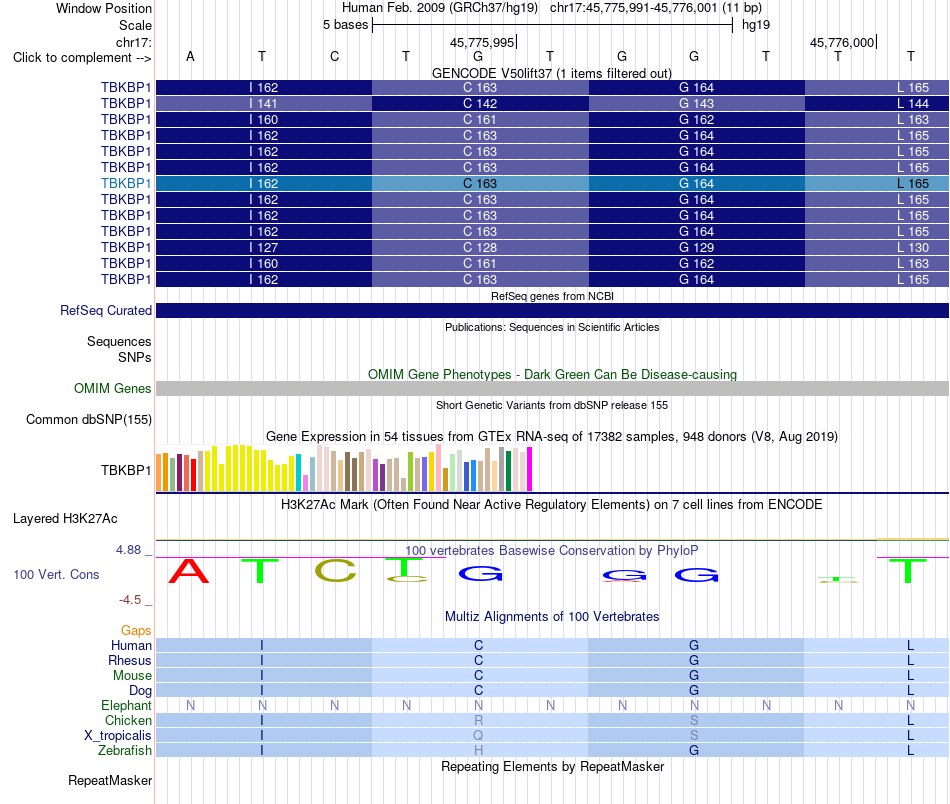Click the H residue in the Zebrafish row
This screenshot has height=804, width=950.
[479, 750]
